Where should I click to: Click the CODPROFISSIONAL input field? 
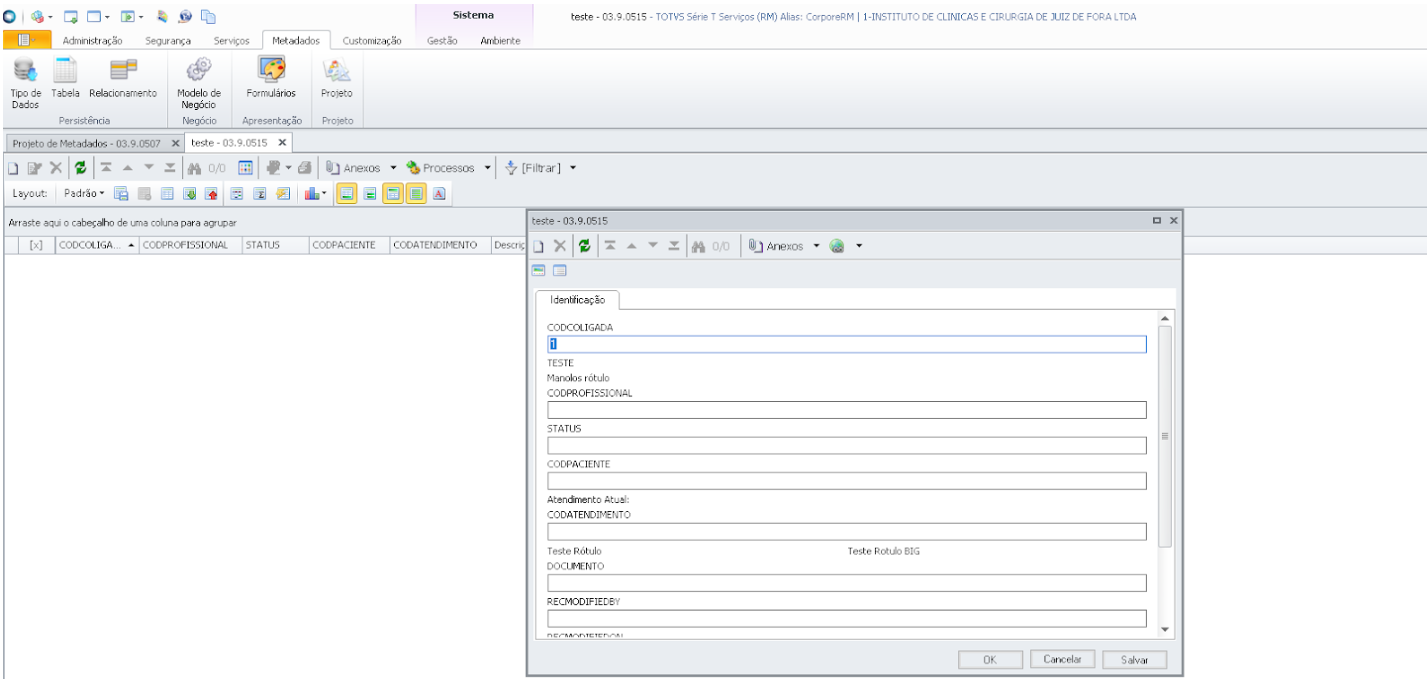[846, 409]
